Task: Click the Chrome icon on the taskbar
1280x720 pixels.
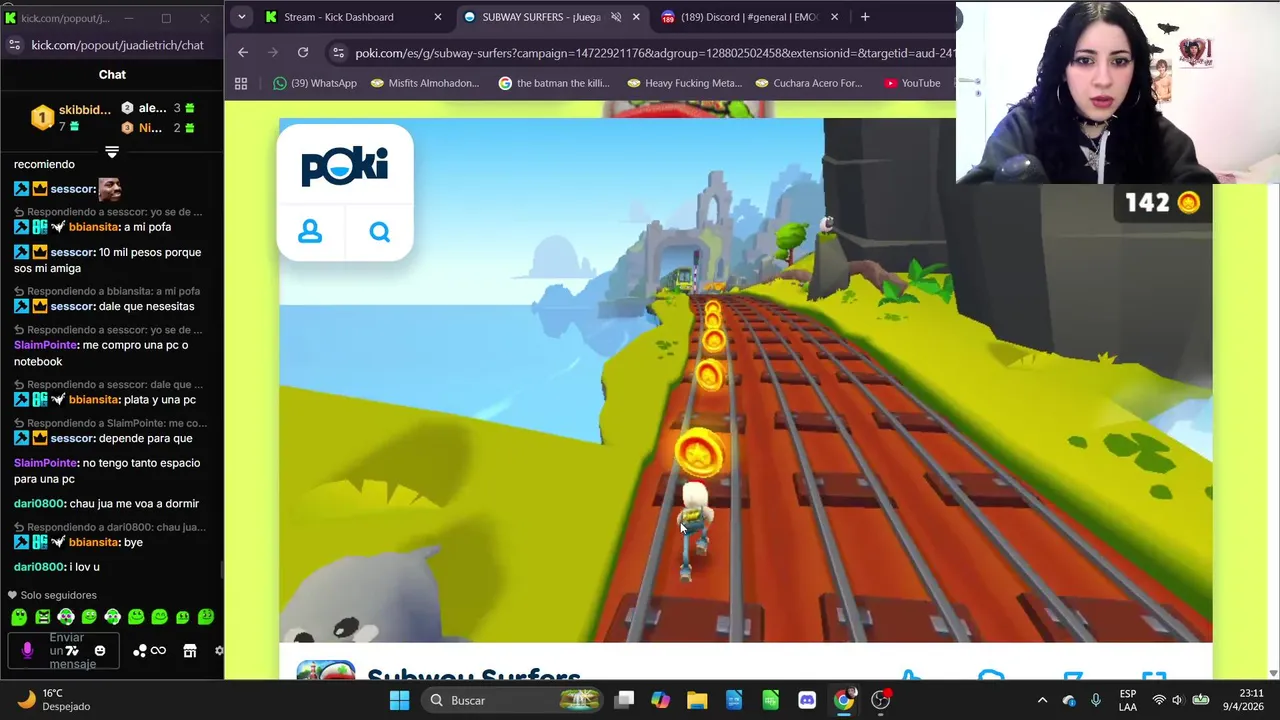Action: [844, 700]
